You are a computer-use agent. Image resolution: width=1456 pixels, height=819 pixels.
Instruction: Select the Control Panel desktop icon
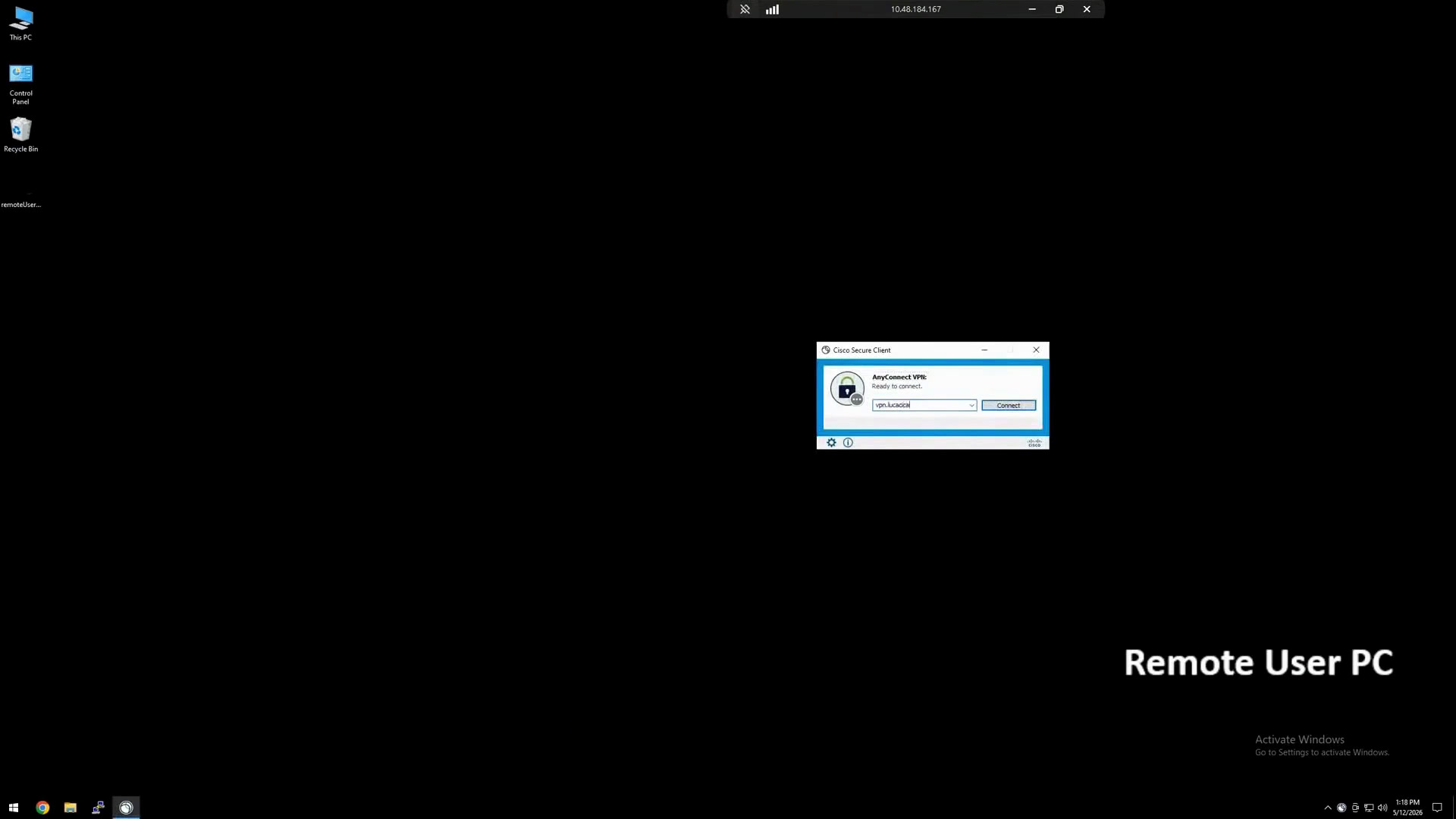(21, 84)
